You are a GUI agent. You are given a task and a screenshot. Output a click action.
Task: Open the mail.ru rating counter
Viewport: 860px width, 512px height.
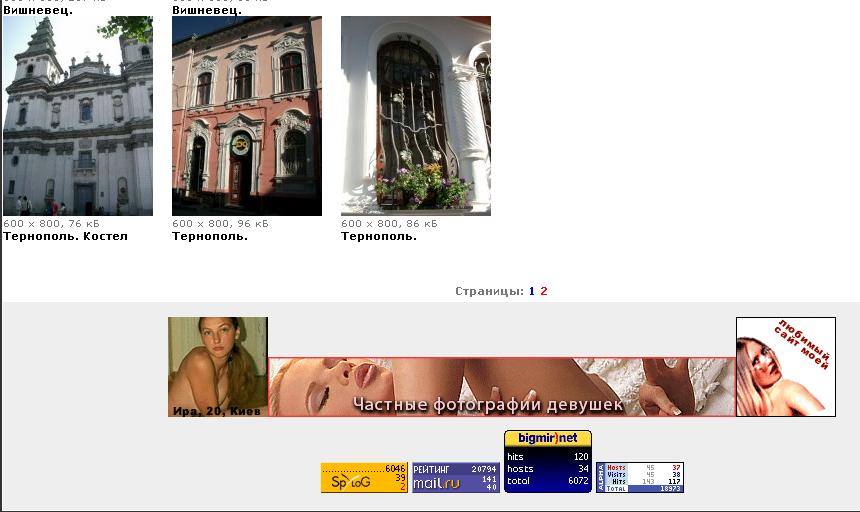[x=456, y=478]
